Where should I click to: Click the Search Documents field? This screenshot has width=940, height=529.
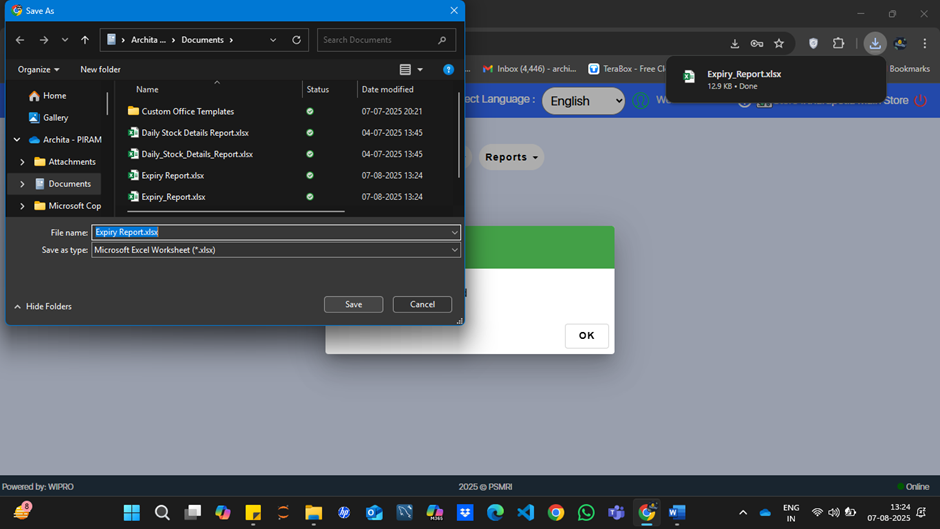(x=378, y=40)
